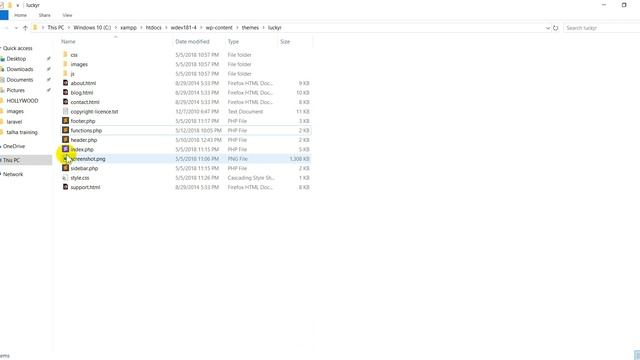This screenshot has width=640, height=360.
Task: Select the style.css file icon
Action: point(65,178)
